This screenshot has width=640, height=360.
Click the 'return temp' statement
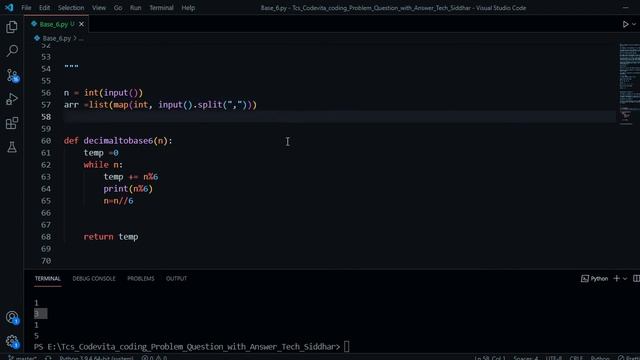click(x=111, y=237)
